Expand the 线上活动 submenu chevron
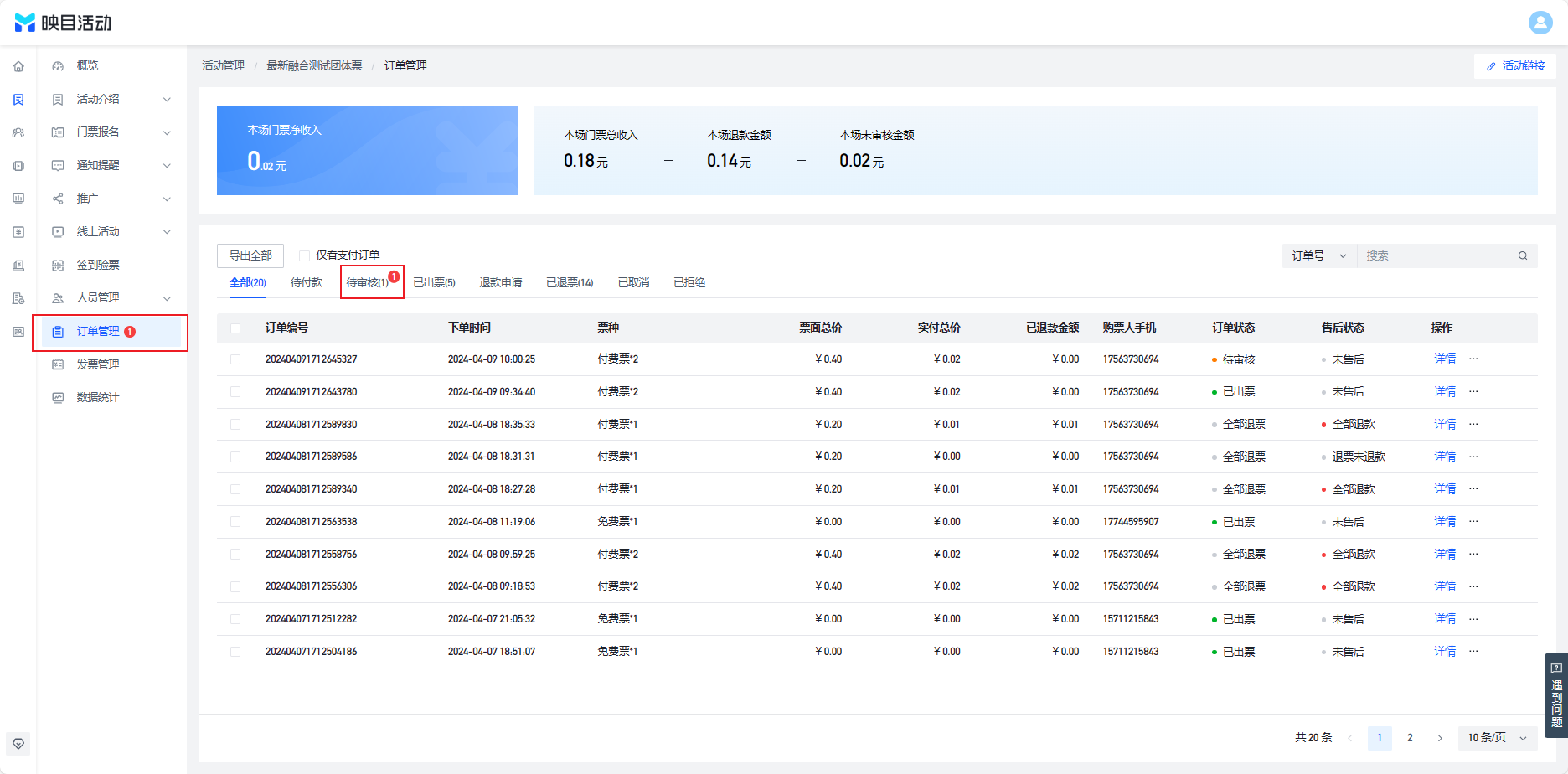The height and width of the screenshot is (774, 1568). pos(167,231)
